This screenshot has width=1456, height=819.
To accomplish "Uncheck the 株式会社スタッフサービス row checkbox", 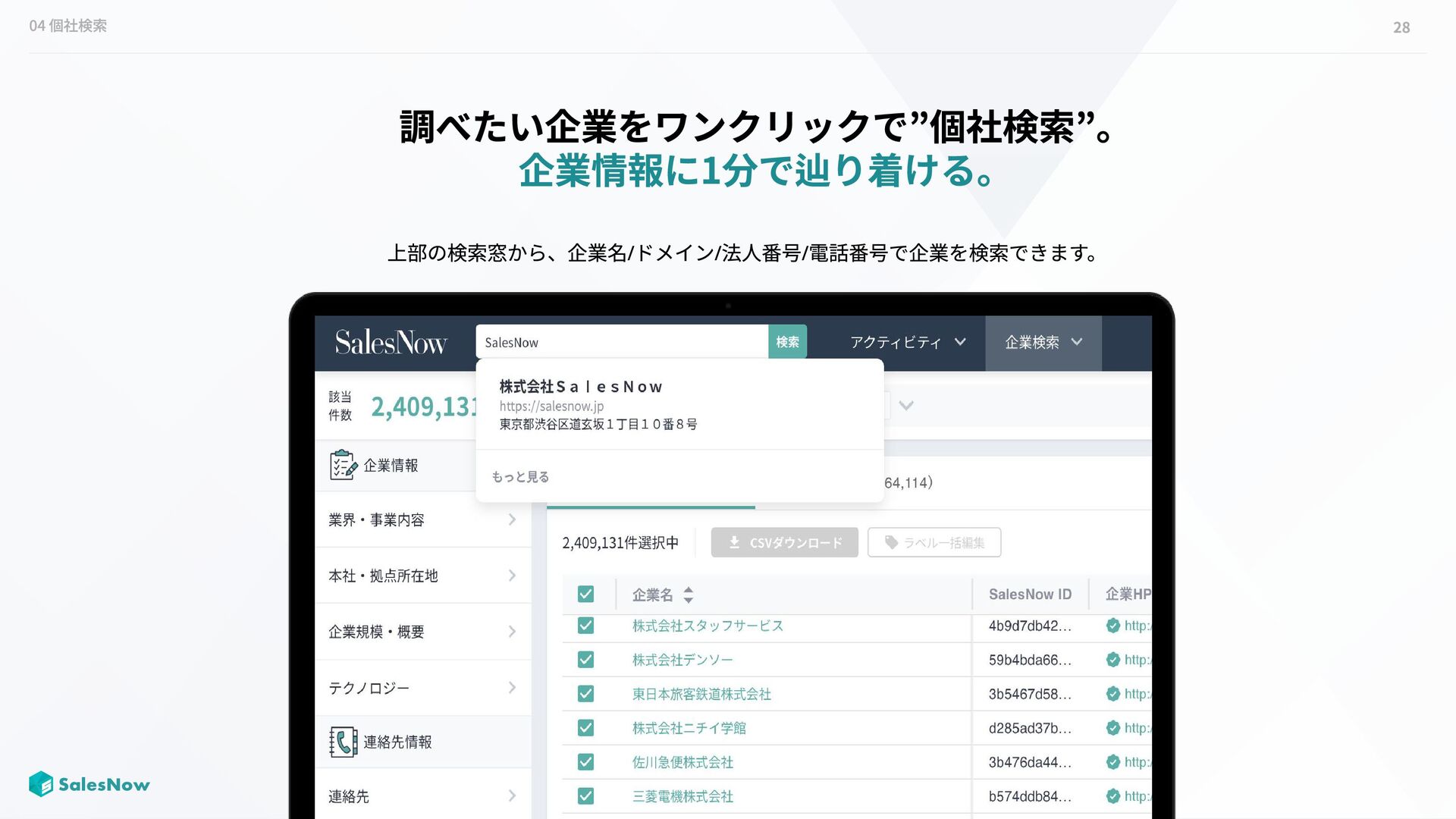I will 585,626.
